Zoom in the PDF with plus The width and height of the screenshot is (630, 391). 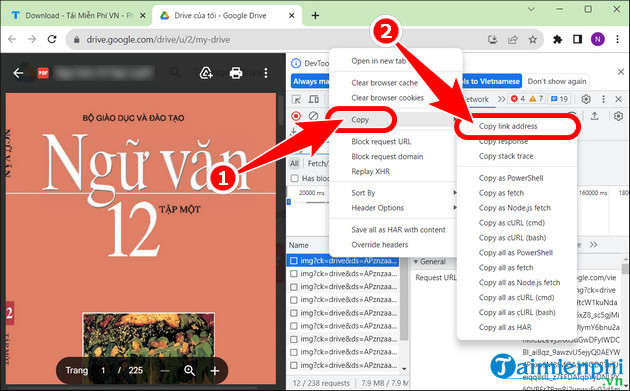click(215, 371)
